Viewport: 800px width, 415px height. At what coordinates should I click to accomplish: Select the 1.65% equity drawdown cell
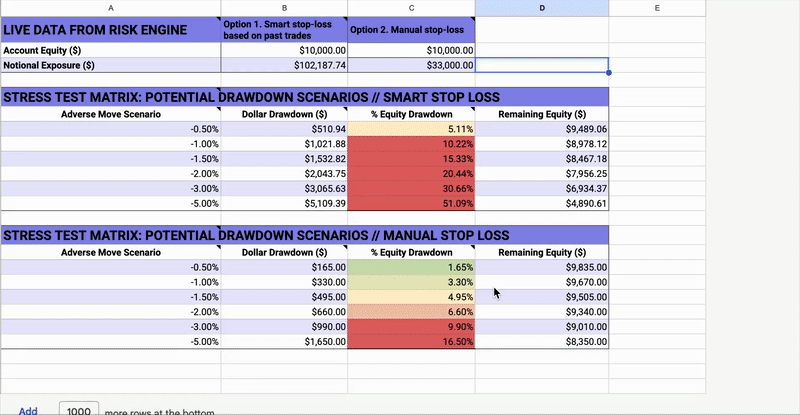[411, 267]
